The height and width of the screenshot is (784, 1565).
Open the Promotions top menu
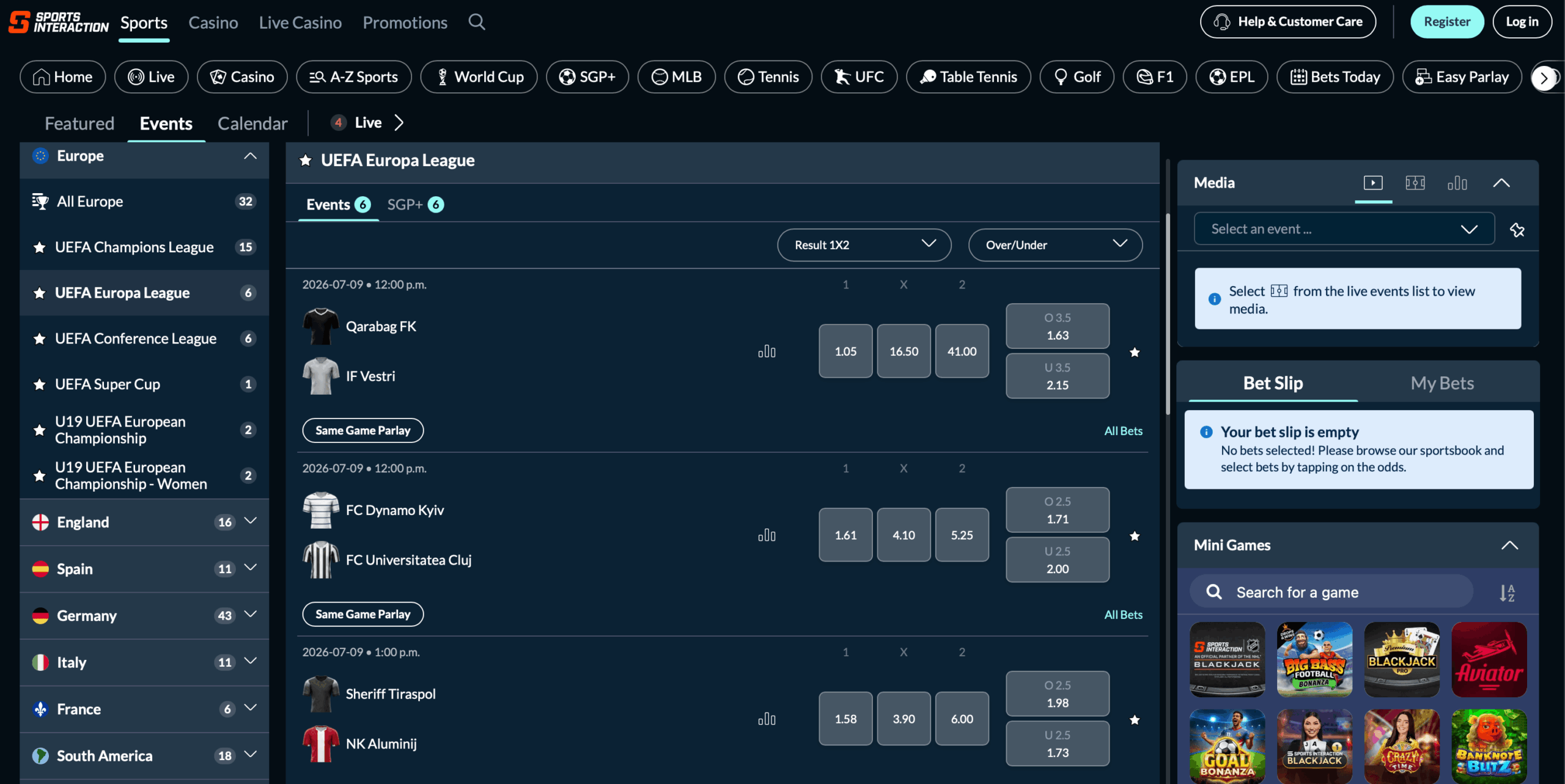(x=405, y=23)
